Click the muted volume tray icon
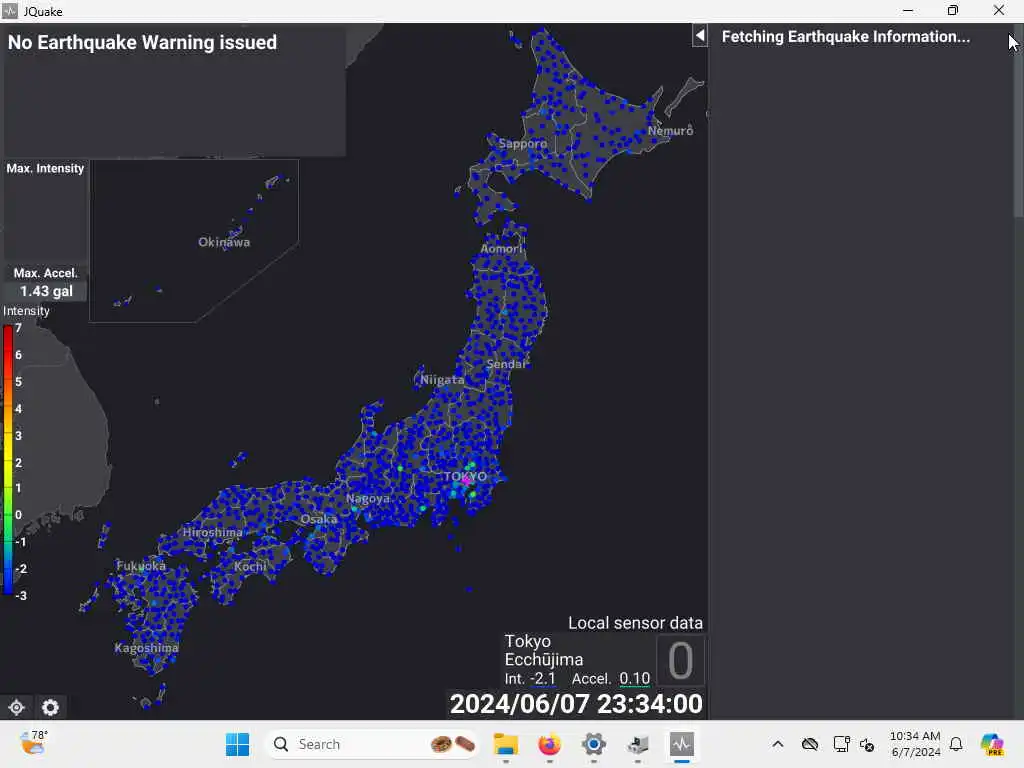This screenshot has height=768, width=1024. point(867,744)
